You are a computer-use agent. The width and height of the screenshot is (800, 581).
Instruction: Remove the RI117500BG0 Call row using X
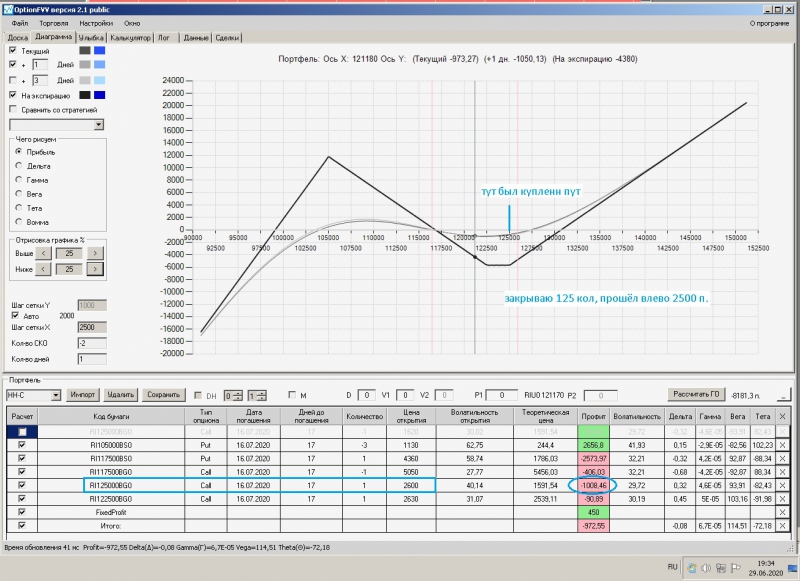pos(783,472)
